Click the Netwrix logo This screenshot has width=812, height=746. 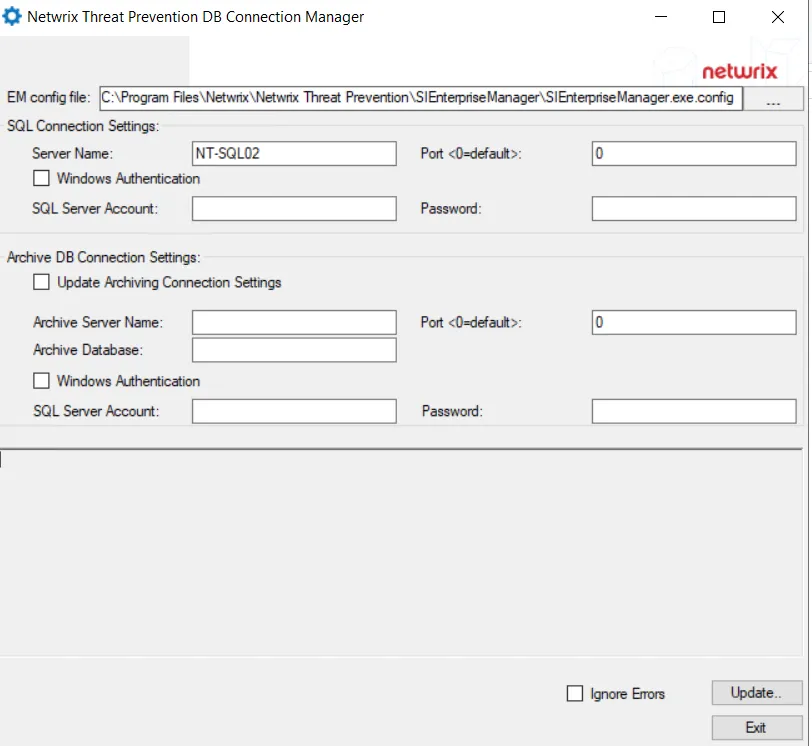[x=740, y=71]
